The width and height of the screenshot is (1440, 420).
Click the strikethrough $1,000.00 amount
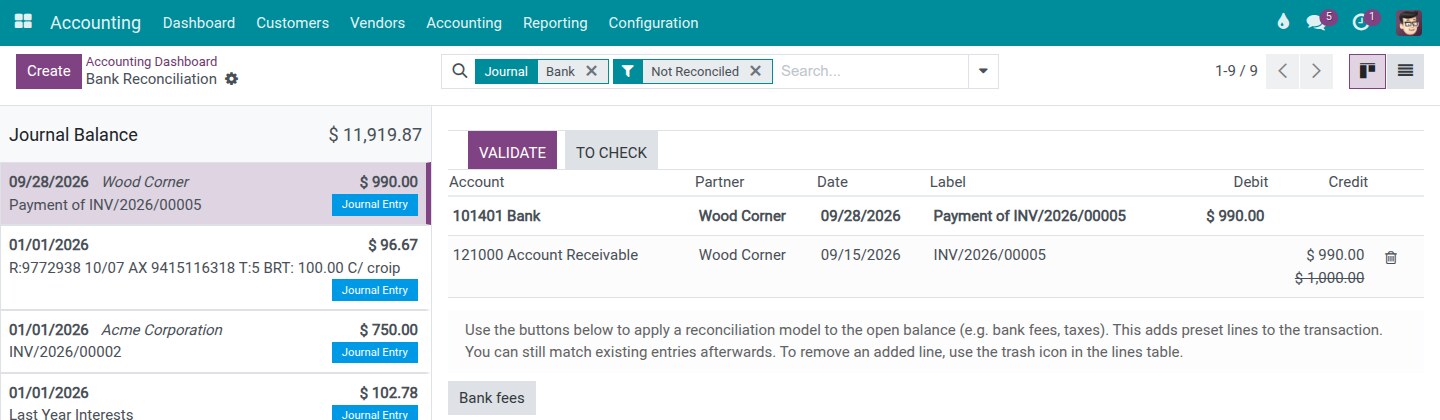[1329, 278]
